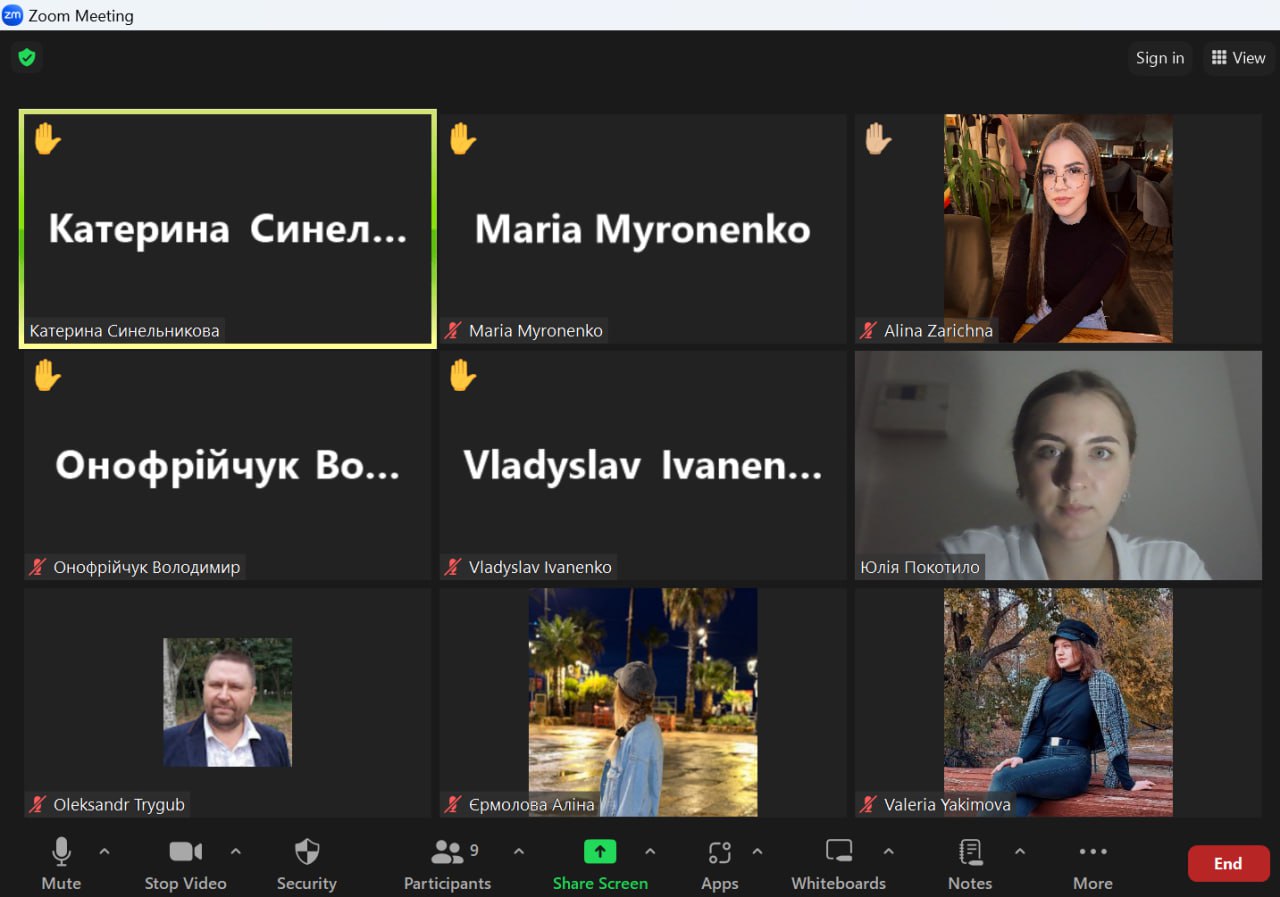Click the green encryption shield icon

coord(27,58)
